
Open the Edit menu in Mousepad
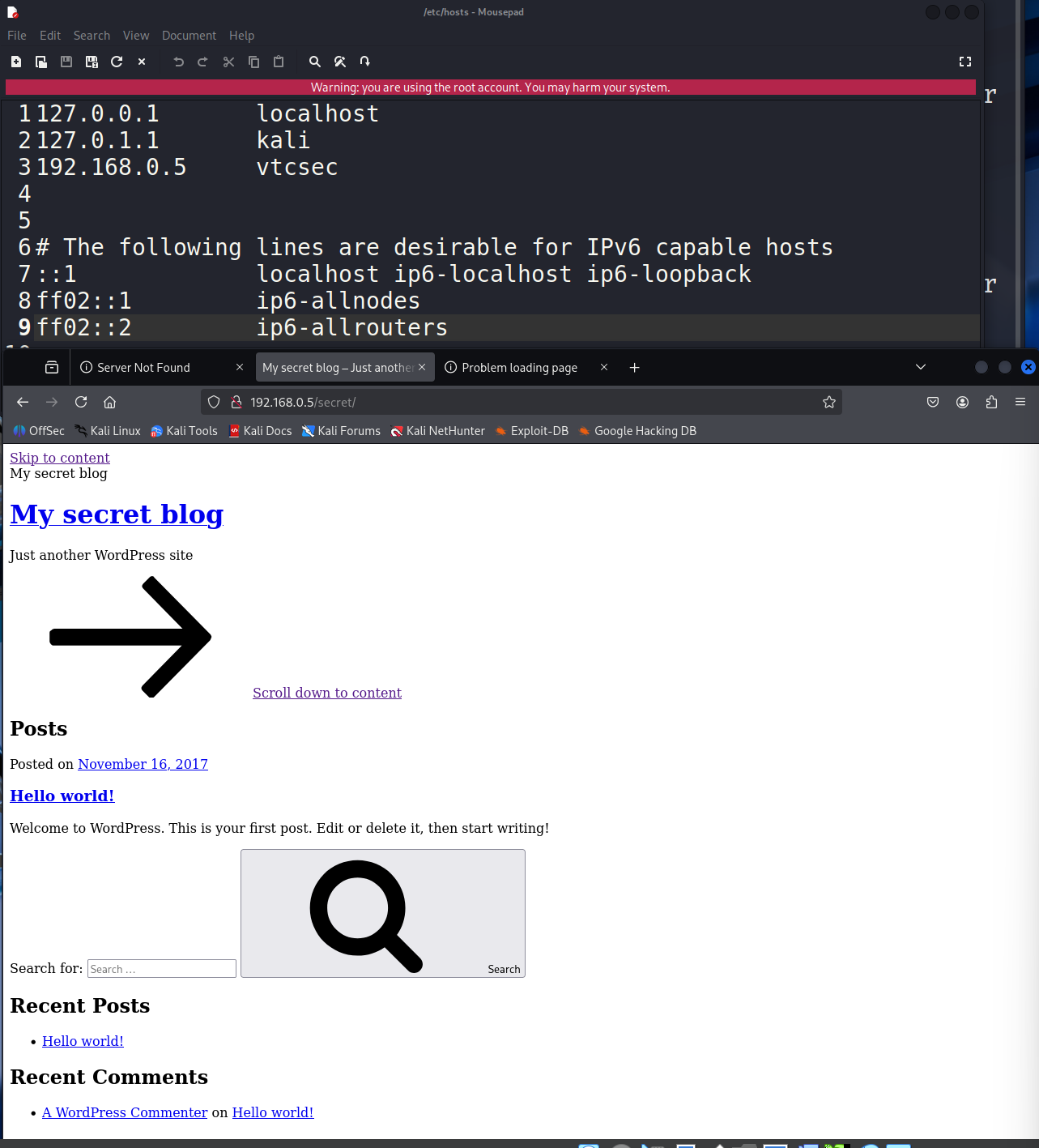[50, 36]
